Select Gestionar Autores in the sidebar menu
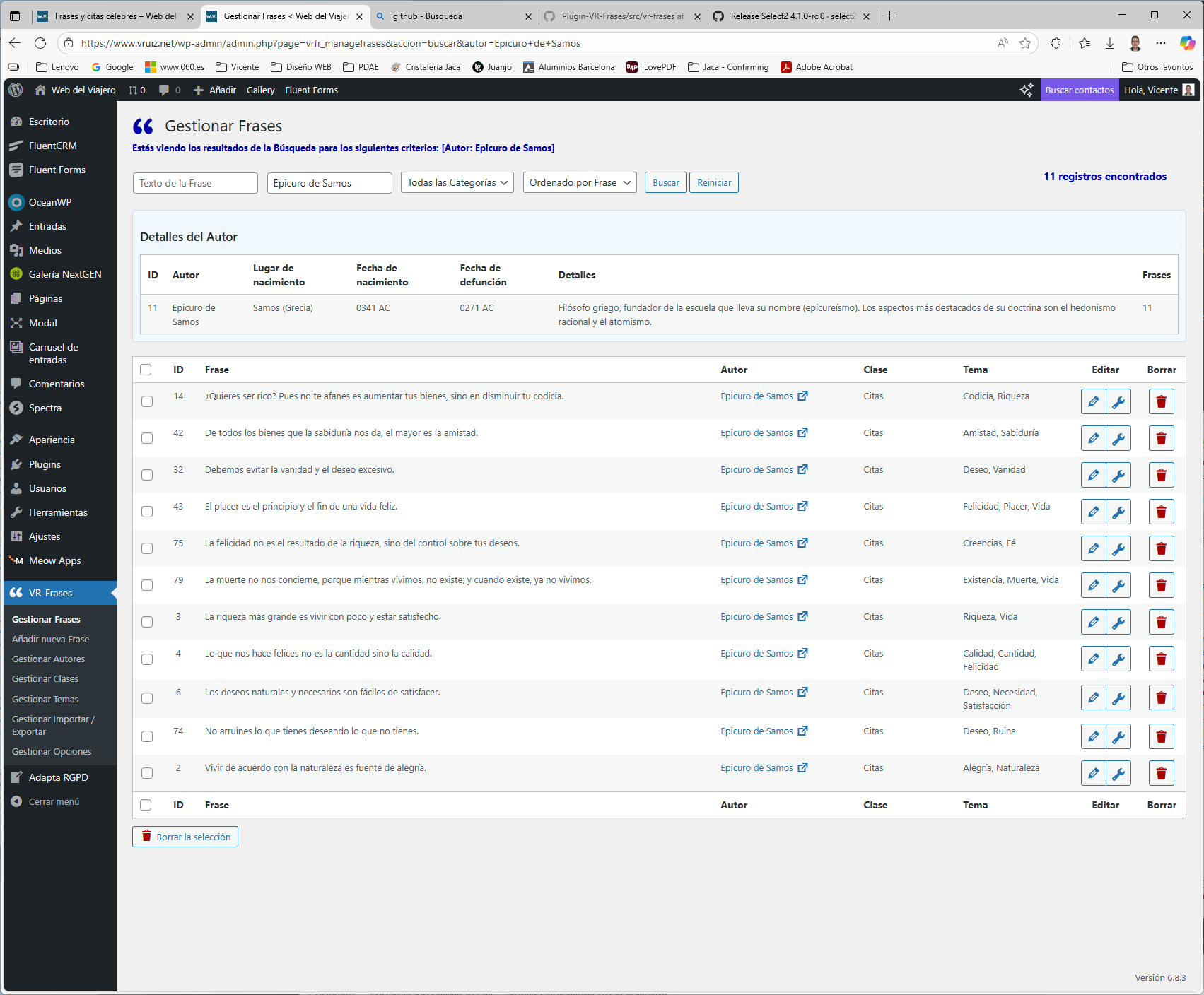This screenshot has width=1204, height=995. coord(47,659)
